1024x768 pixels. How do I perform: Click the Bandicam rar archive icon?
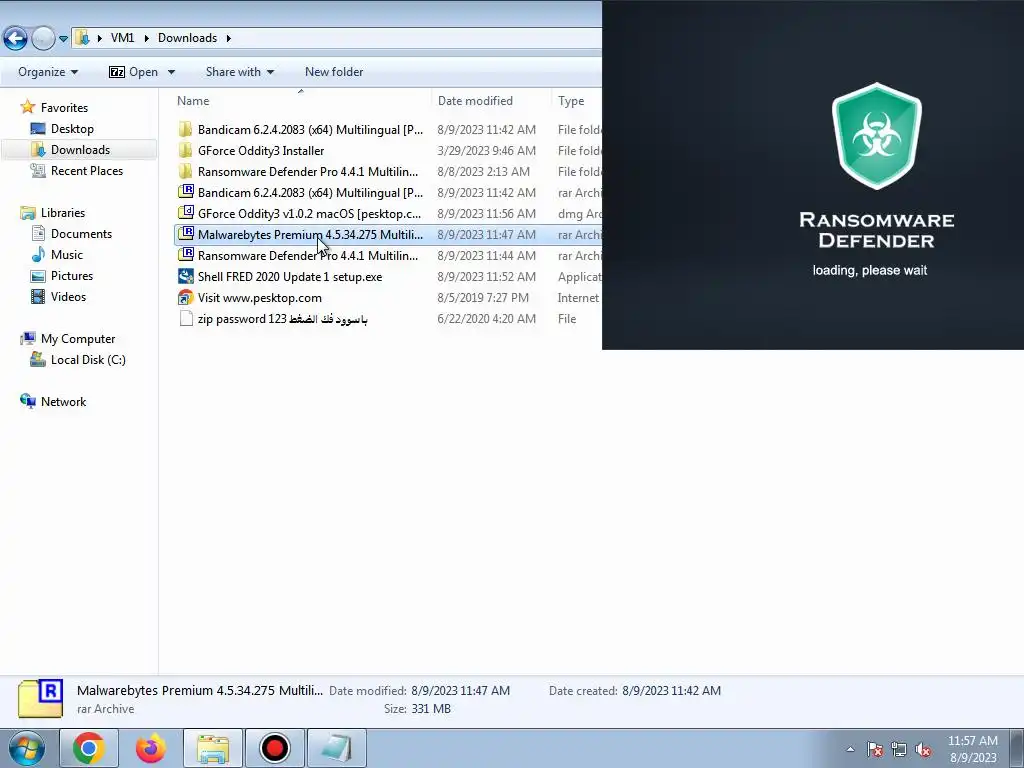[185, 192]
